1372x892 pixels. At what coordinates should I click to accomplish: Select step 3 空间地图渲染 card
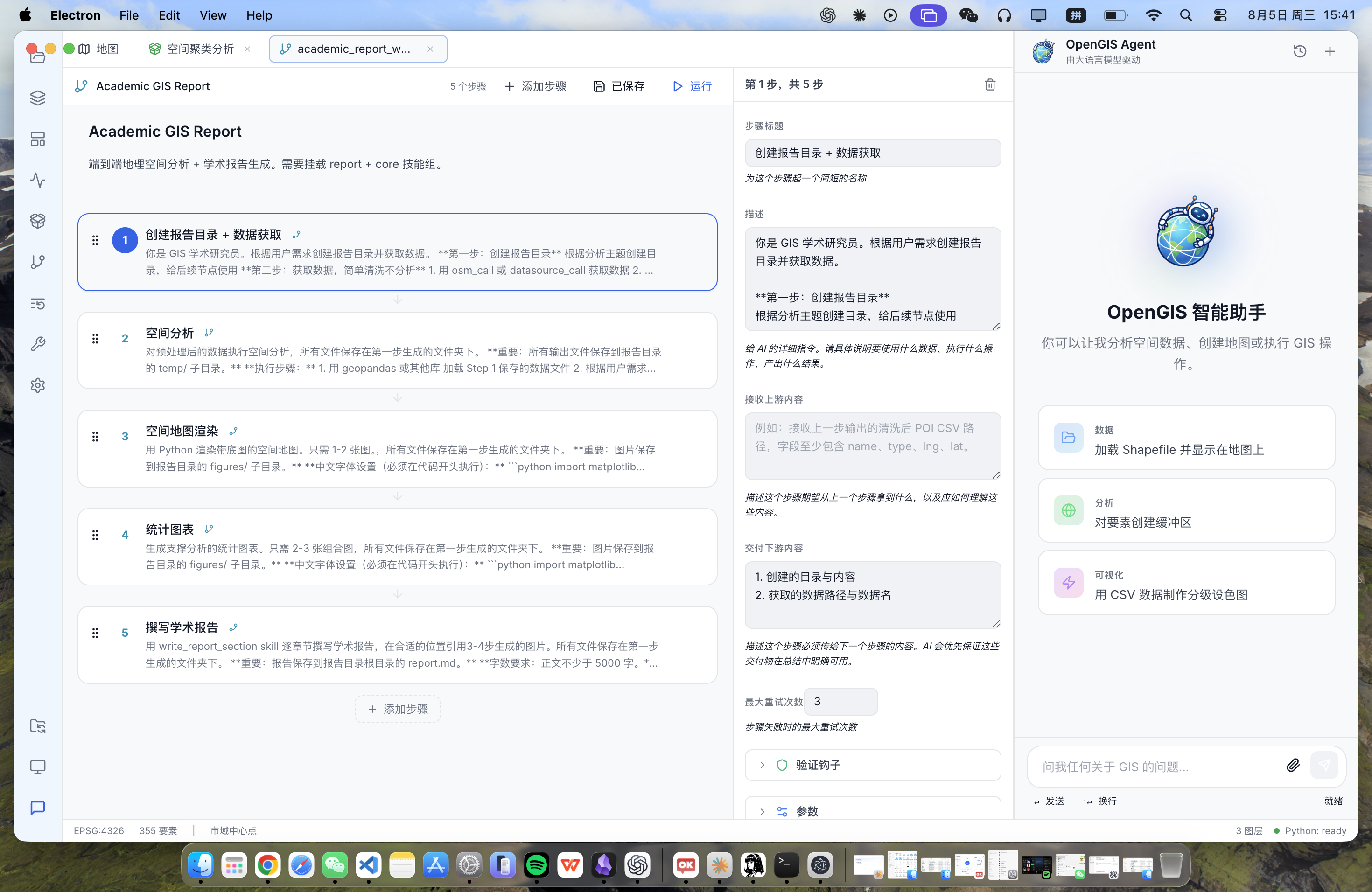pyautogui.click(x=398, y=448)
